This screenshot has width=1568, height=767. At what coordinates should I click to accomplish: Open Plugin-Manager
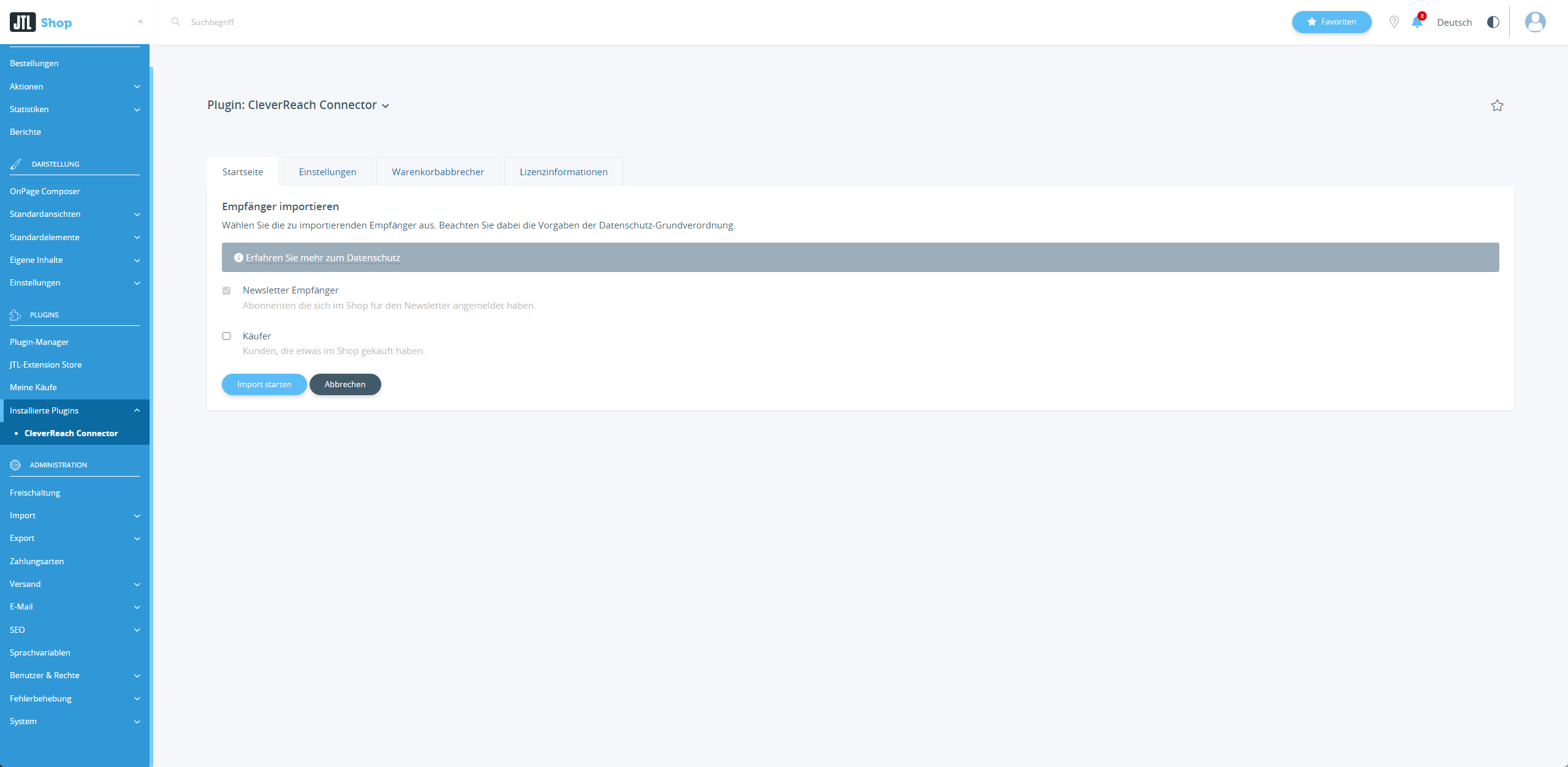point(39,342)
